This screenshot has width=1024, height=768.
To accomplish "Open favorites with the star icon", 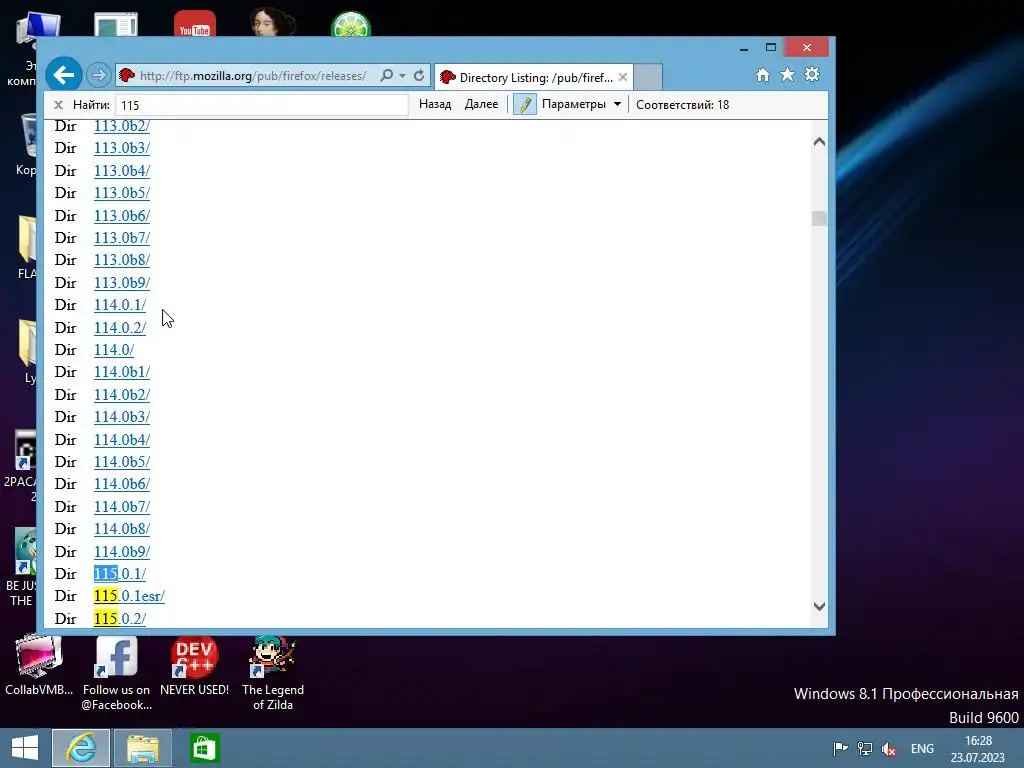I will [788, 74].
